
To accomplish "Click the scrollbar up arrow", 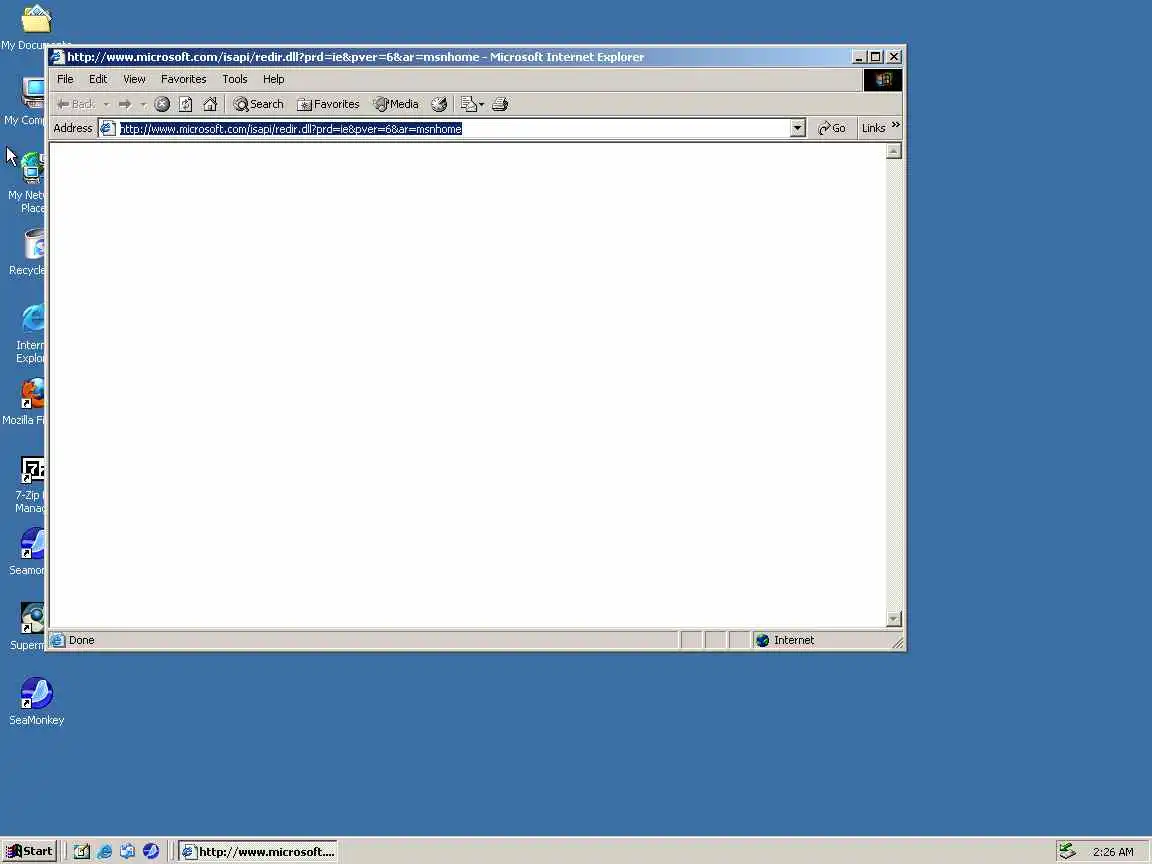I will coord(893,151).
